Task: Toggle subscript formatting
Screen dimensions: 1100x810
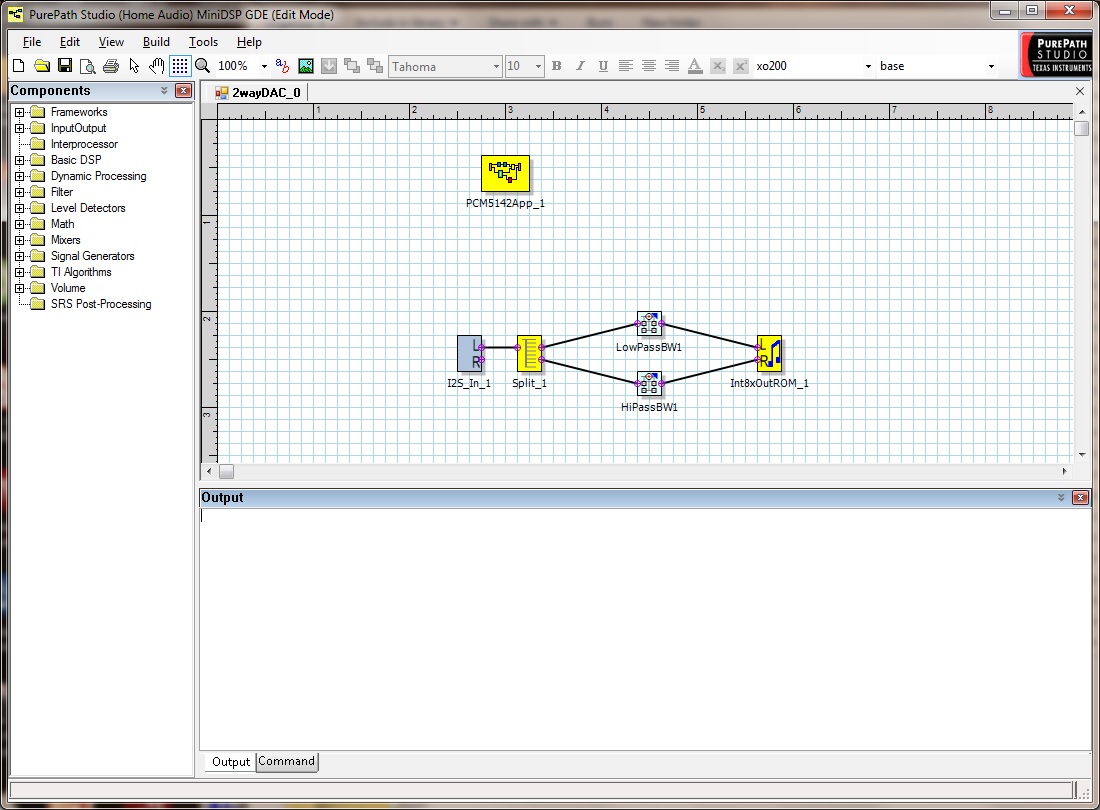Action: click(718, 66)
